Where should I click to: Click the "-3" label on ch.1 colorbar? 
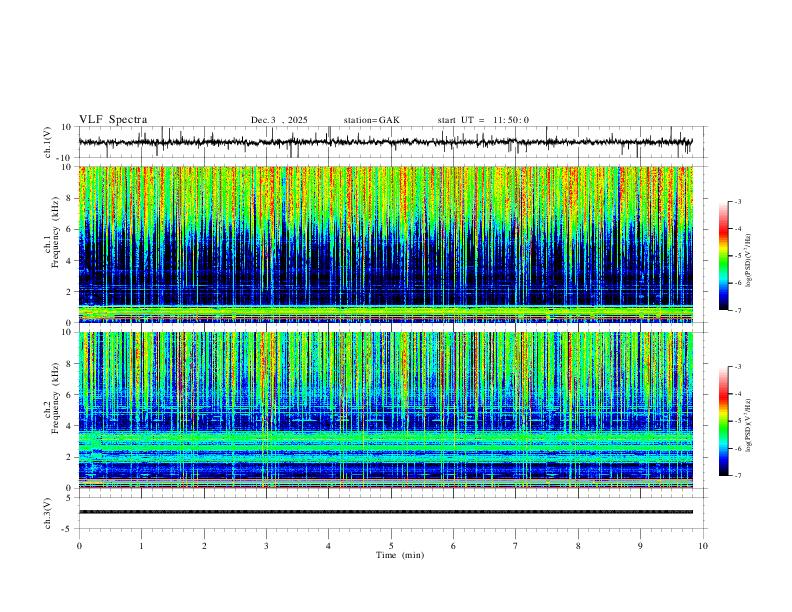pos(737,202)
